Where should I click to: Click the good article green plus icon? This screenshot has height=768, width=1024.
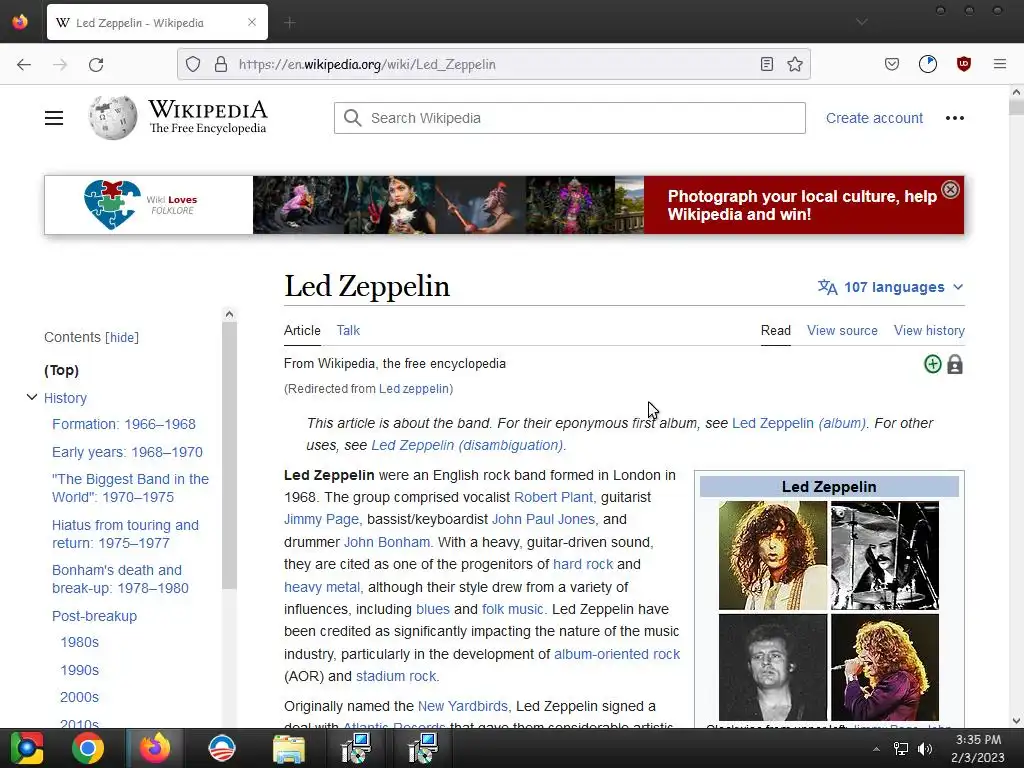click(933, 364)
